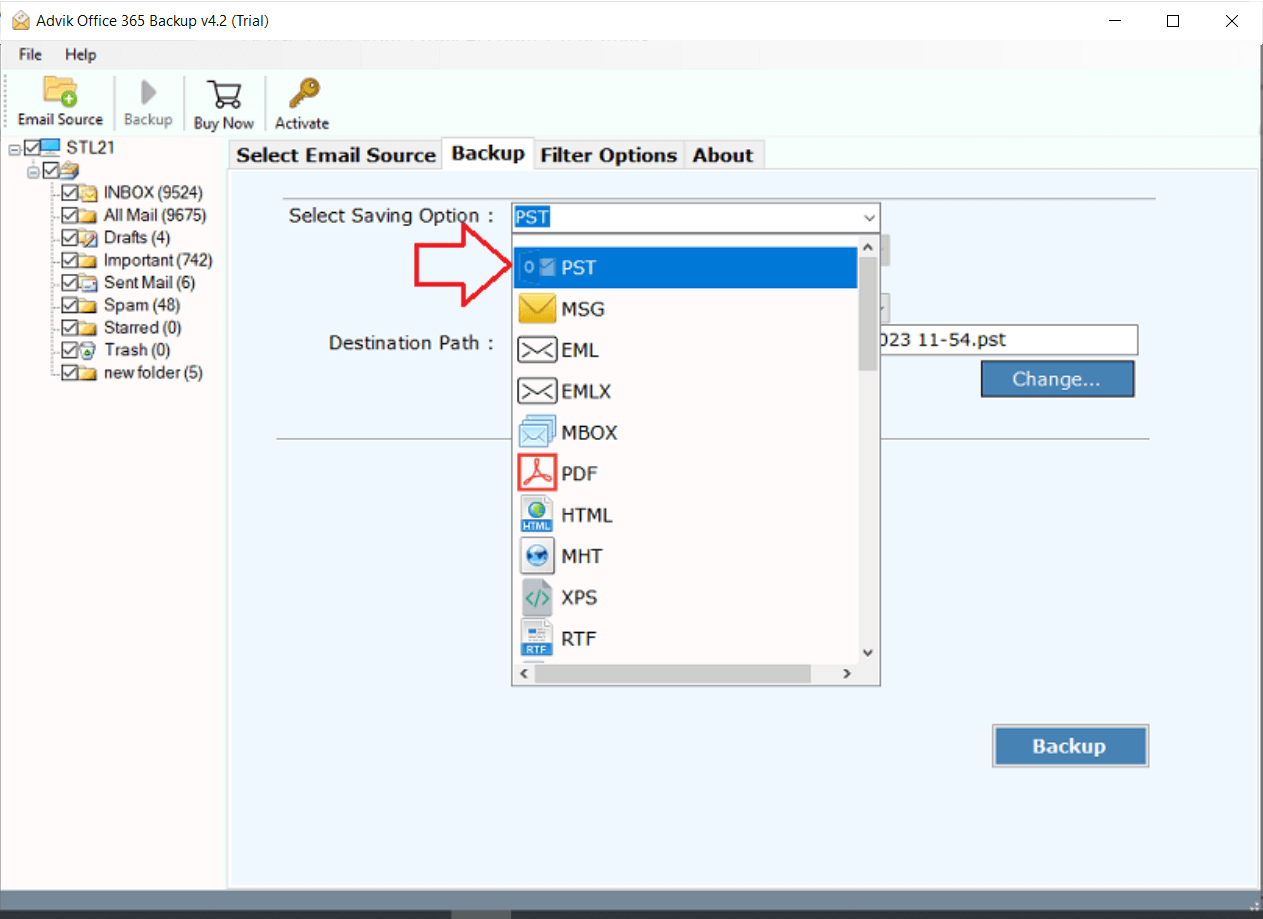
Task: Click the Destination Path text field
Action: click(x=1007, y=340)
